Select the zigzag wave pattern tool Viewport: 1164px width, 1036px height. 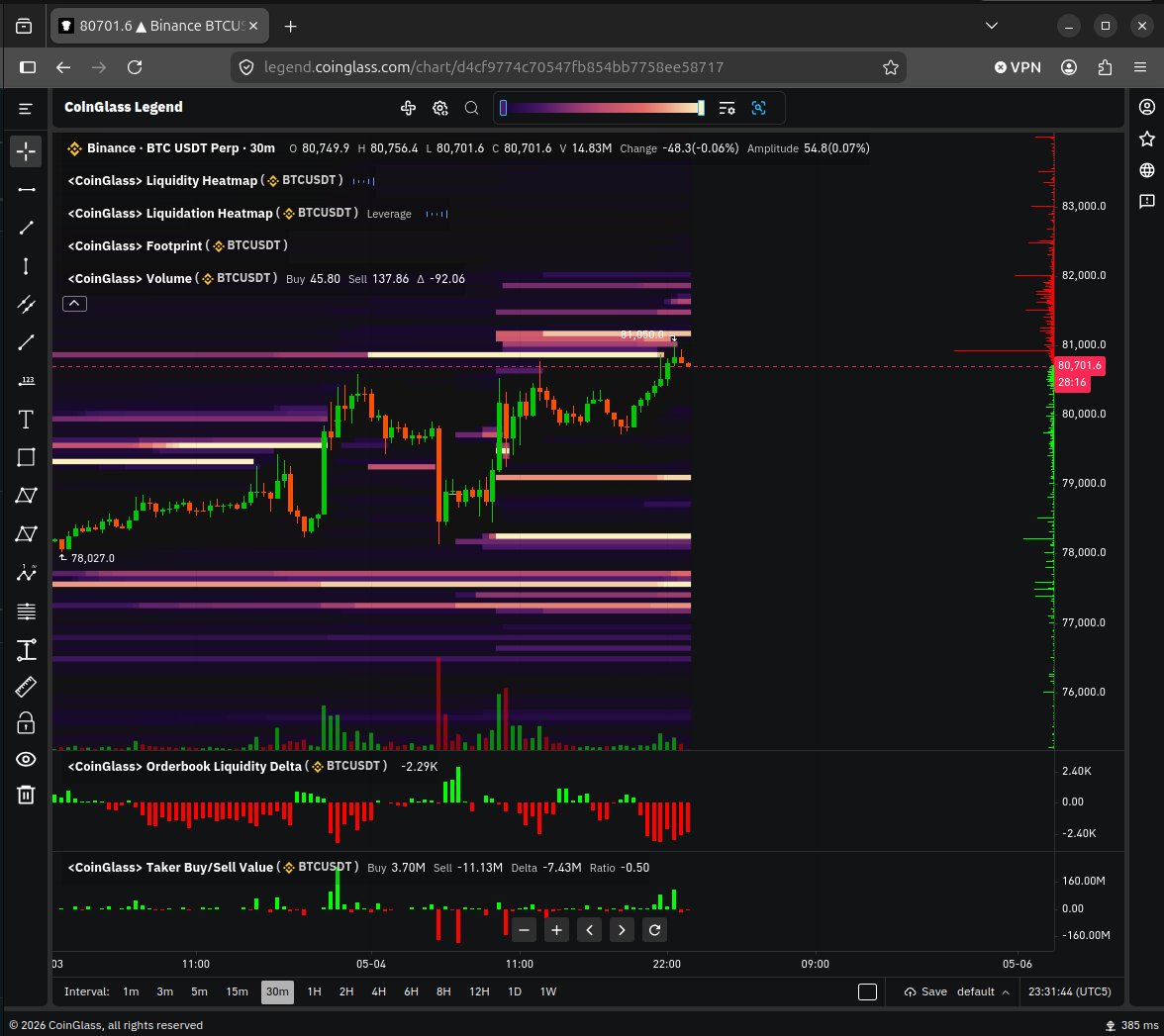coord(26,572)
